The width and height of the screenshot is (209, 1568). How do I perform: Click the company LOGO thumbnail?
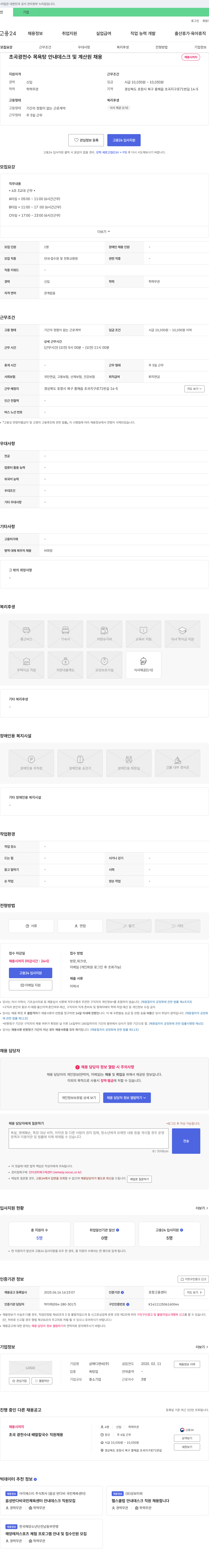pyautogui.click(x=30, y=1368)
